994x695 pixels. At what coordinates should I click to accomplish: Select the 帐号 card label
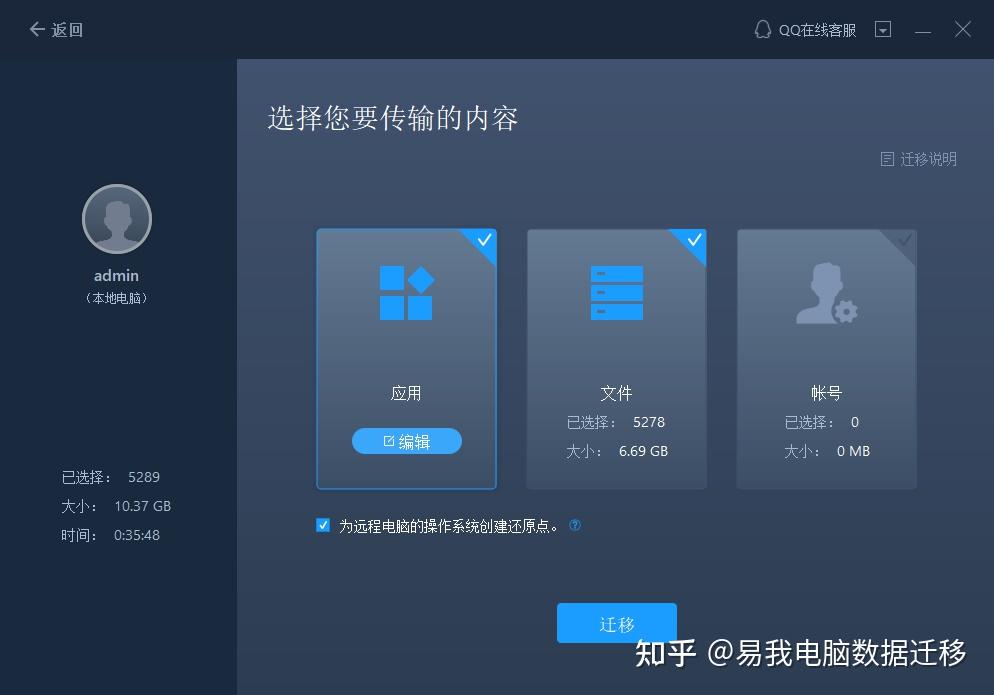[827, 394]
